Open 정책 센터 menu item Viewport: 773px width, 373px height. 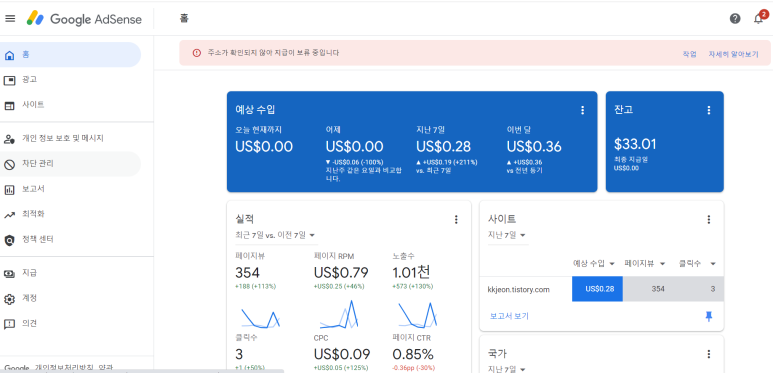pos(70,240)
